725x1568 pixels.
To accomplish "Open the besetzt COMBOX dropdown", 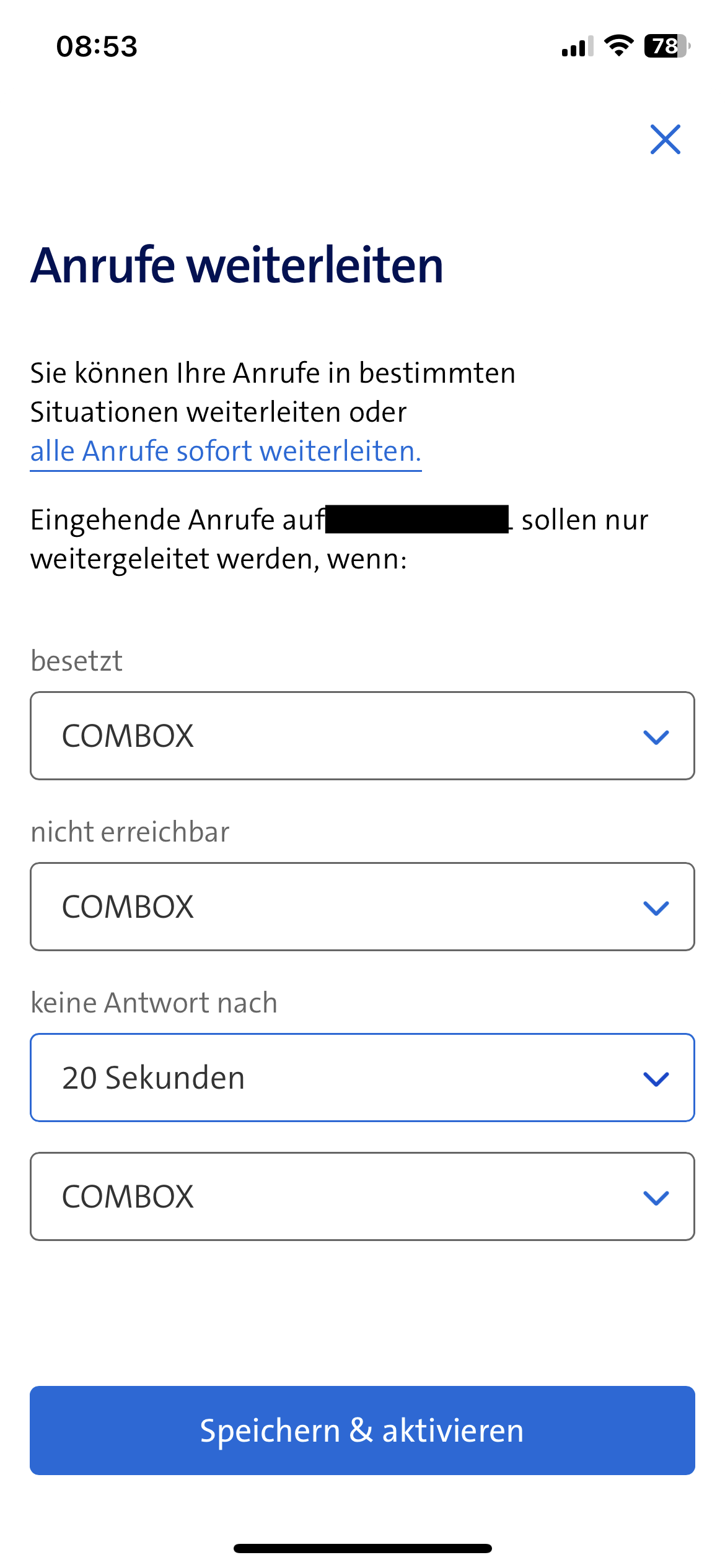I will click(362, 736).
